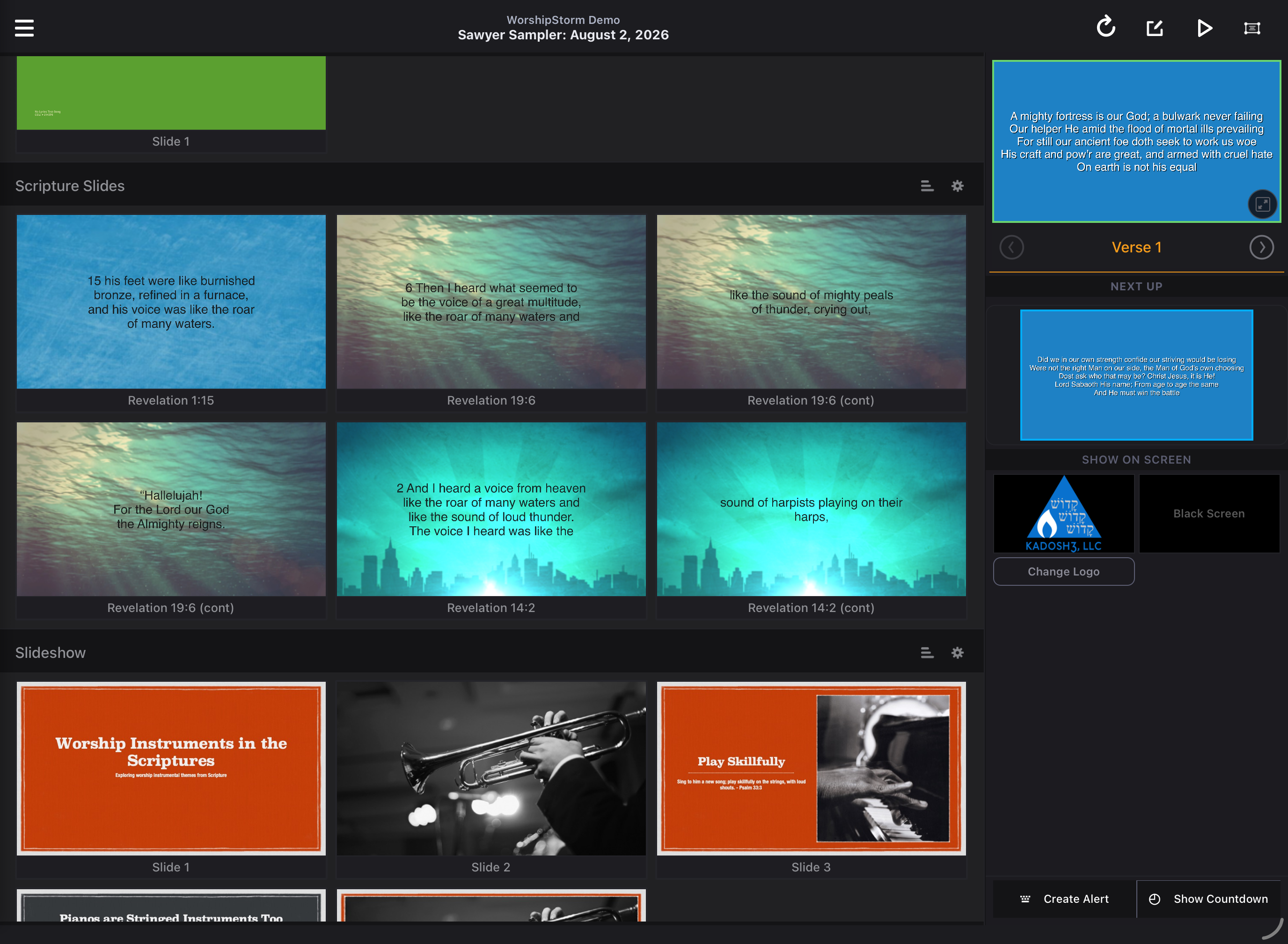The height and width of the screenshot is (944, 1288).
Task: Click the 'Revelation 14:2' caption
Action: pos(491,608)
